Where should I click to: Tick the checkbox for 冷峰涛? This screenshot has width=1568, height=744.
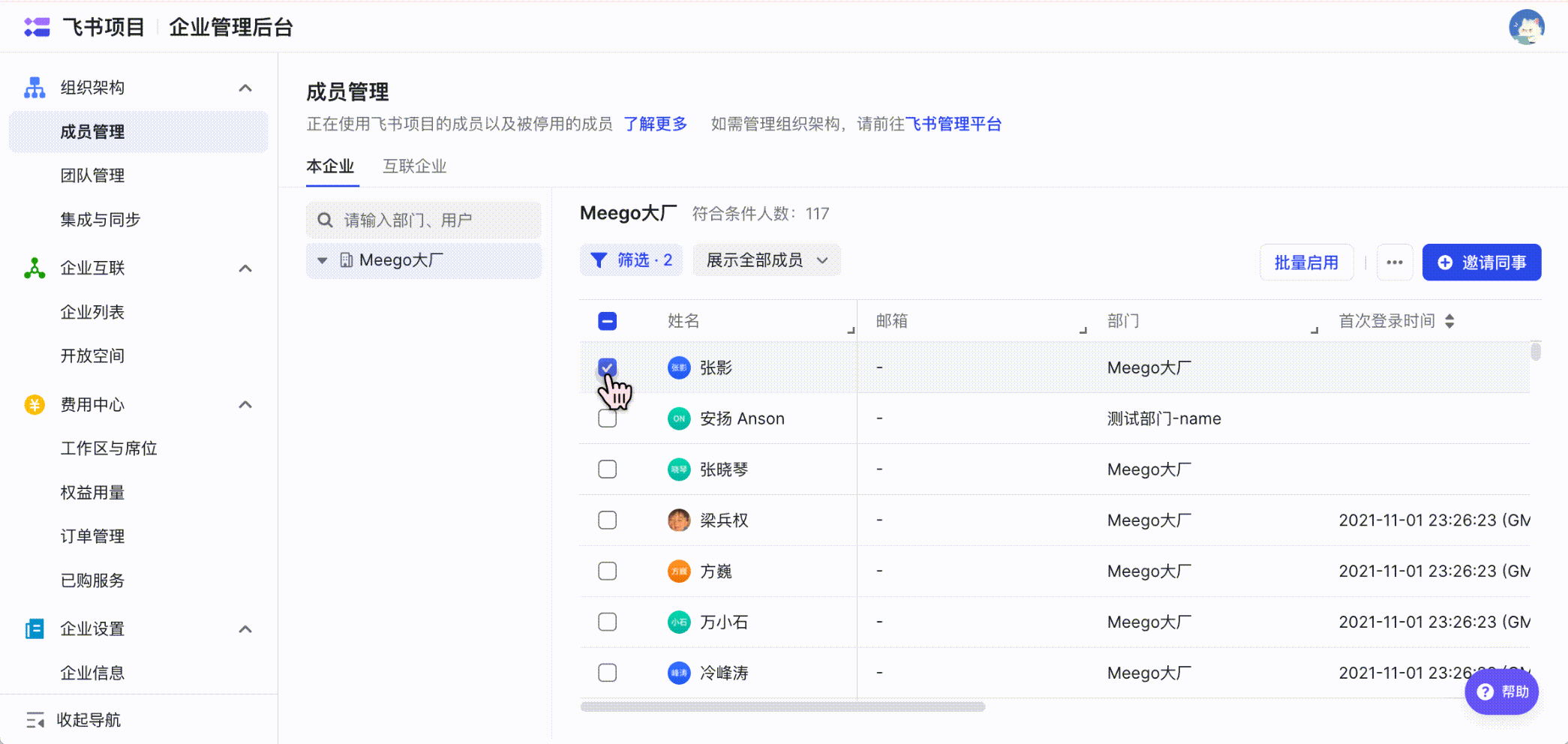click(608, 673)
